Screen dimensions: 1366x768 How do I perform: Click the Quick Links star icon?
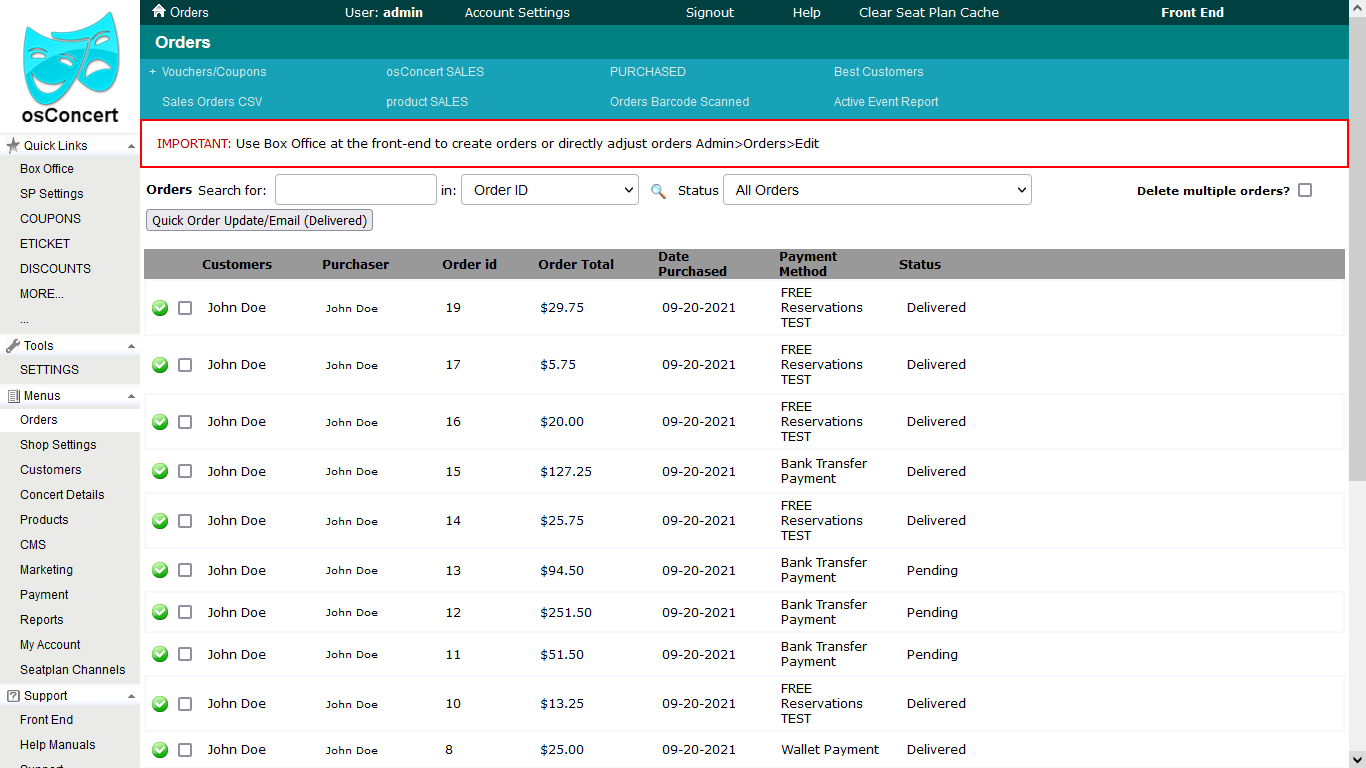point(13,146)
